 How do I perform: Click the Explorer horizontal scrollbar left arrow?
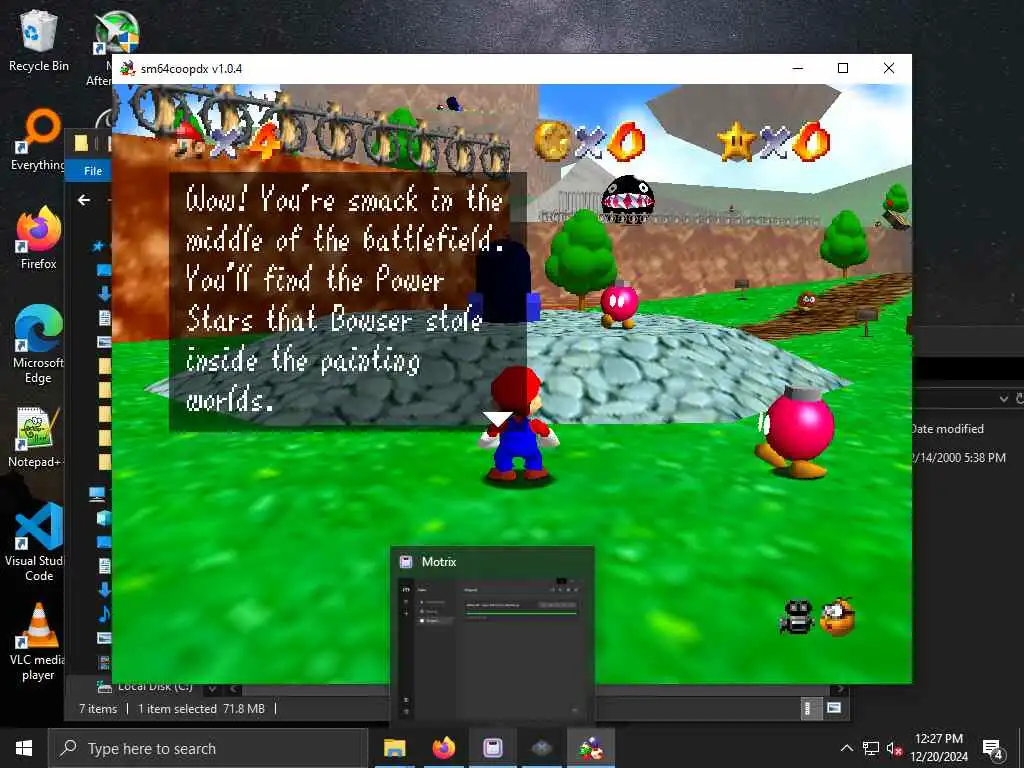pyautogui.click(x=233, y=690)
